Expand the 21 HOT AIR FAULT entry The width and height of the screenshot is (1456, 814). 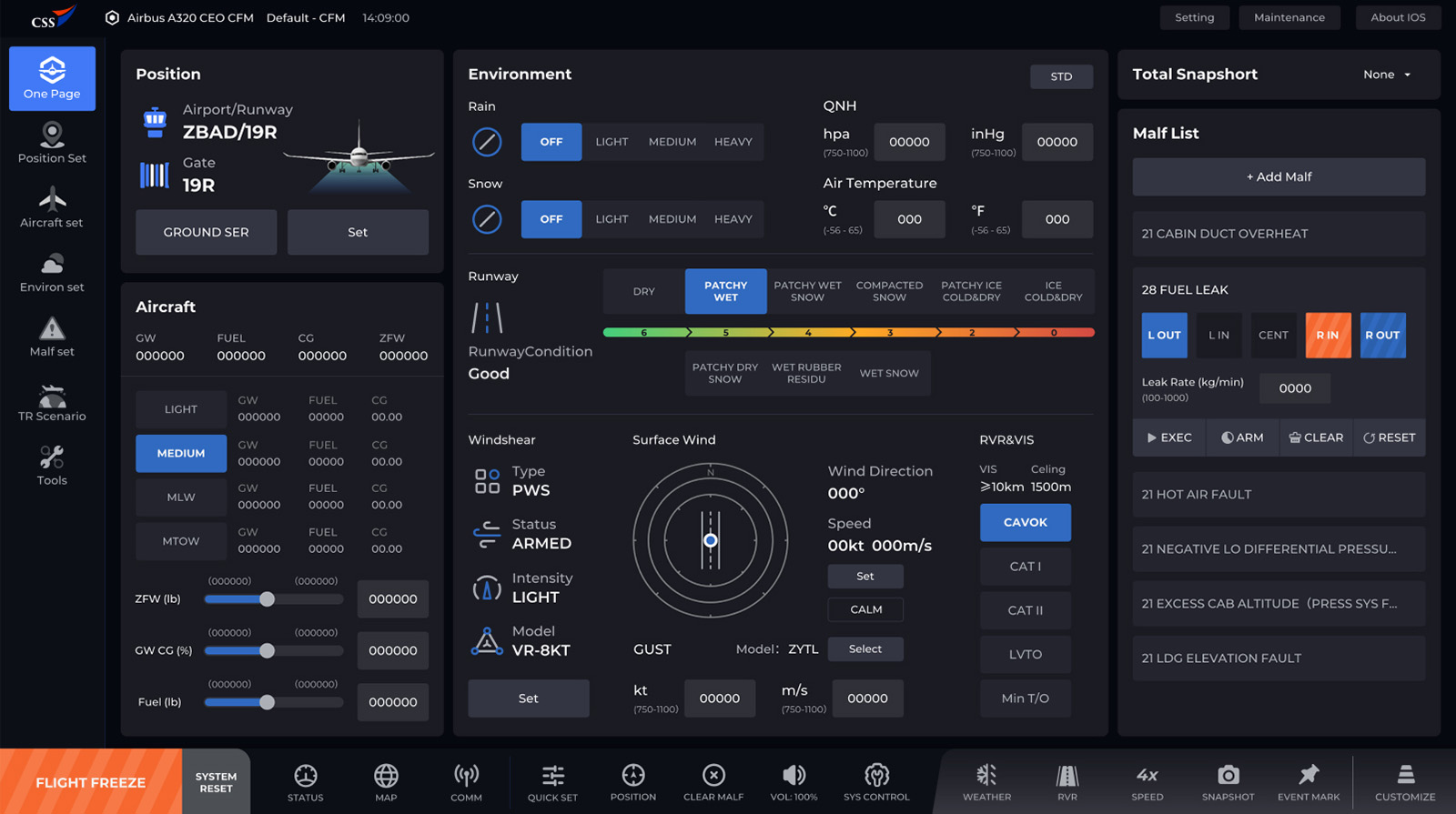pos(1278,495)
